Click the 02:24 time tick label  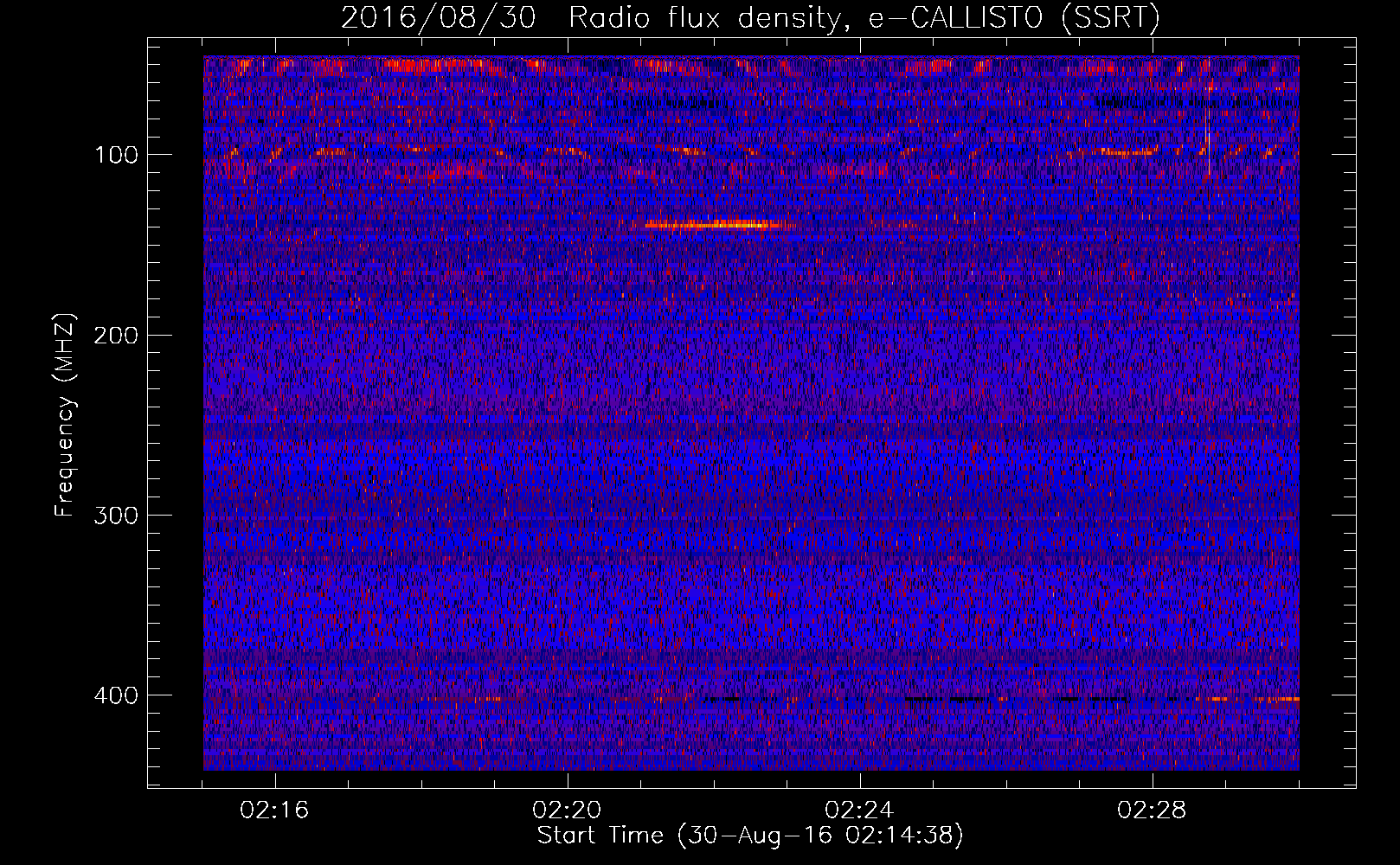click(x=860, y=811)
